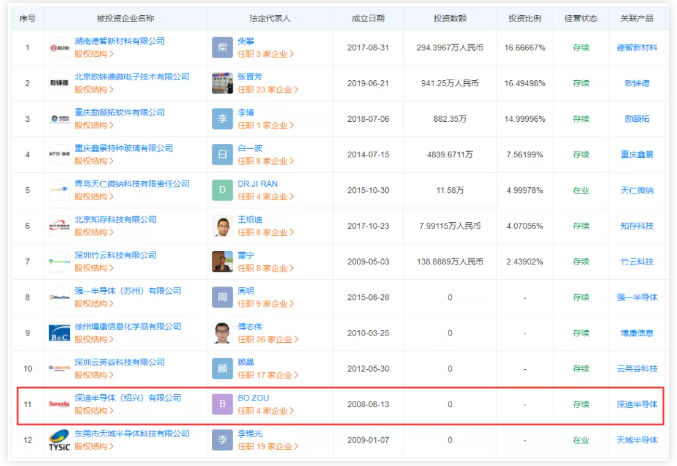677x466 pixels.
Task: Click the B&C logo of 徐州博康信息化学品
Action: tap(59, 333)
